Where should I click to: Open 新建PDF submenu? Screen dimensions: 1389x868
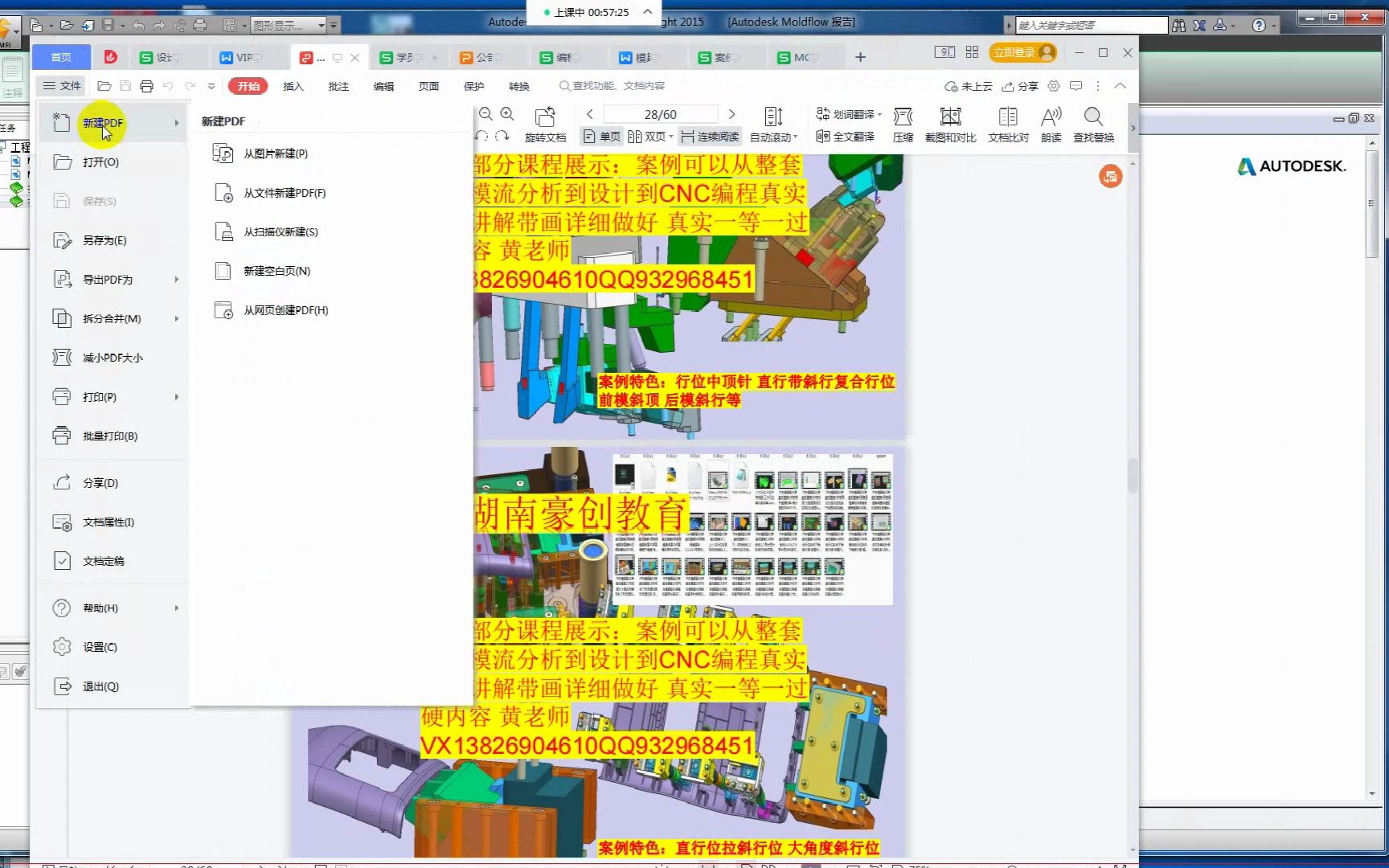pyautogui.click(x=113, y=123)
